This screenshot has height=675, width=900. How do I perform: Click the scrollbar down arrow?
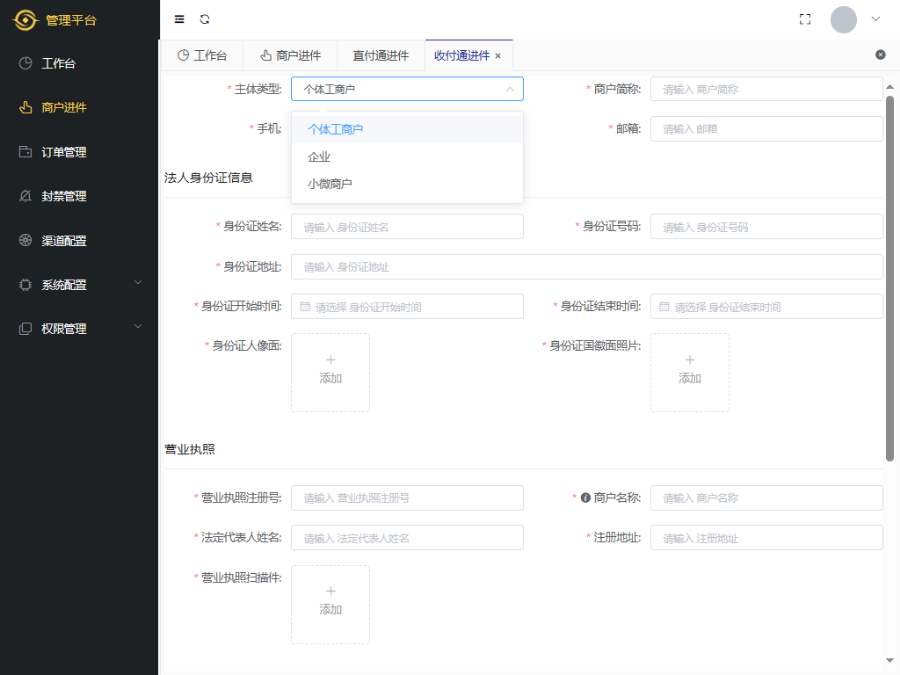pos(890,661)
